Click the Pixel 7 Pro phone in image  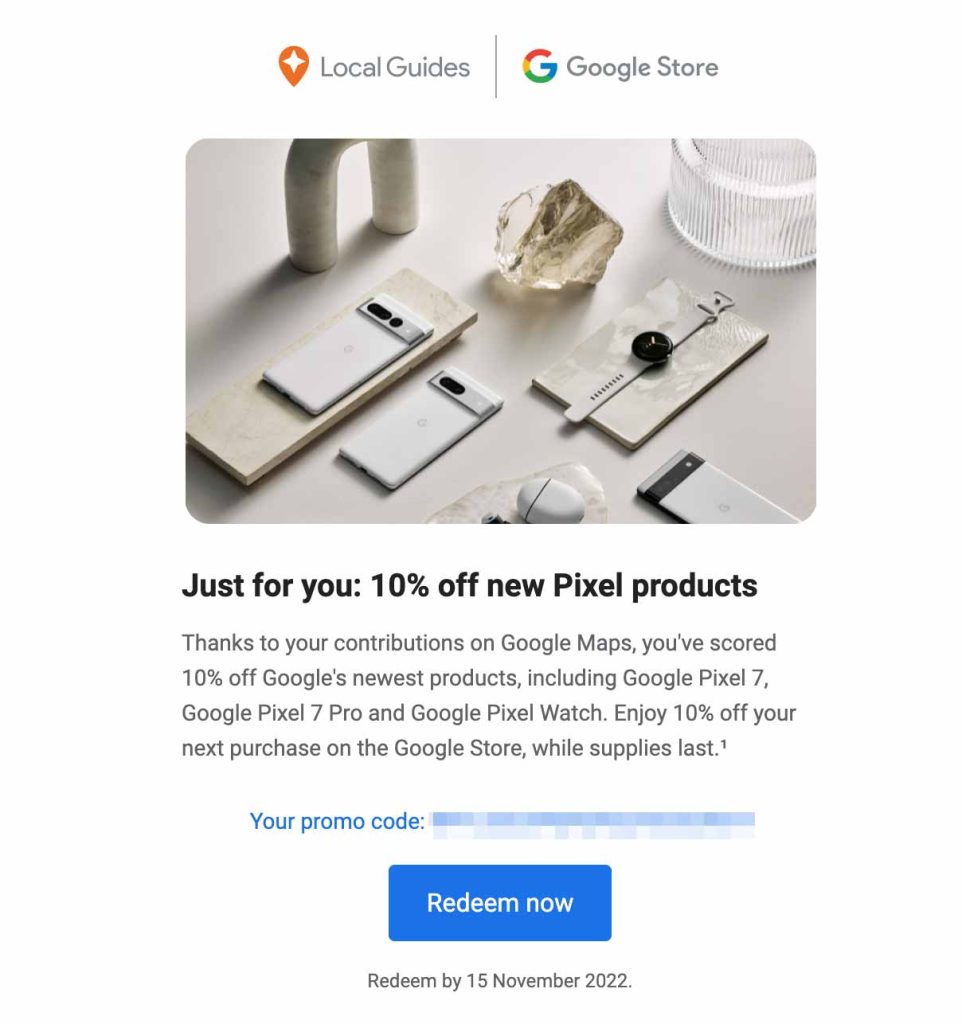point(348,353)
